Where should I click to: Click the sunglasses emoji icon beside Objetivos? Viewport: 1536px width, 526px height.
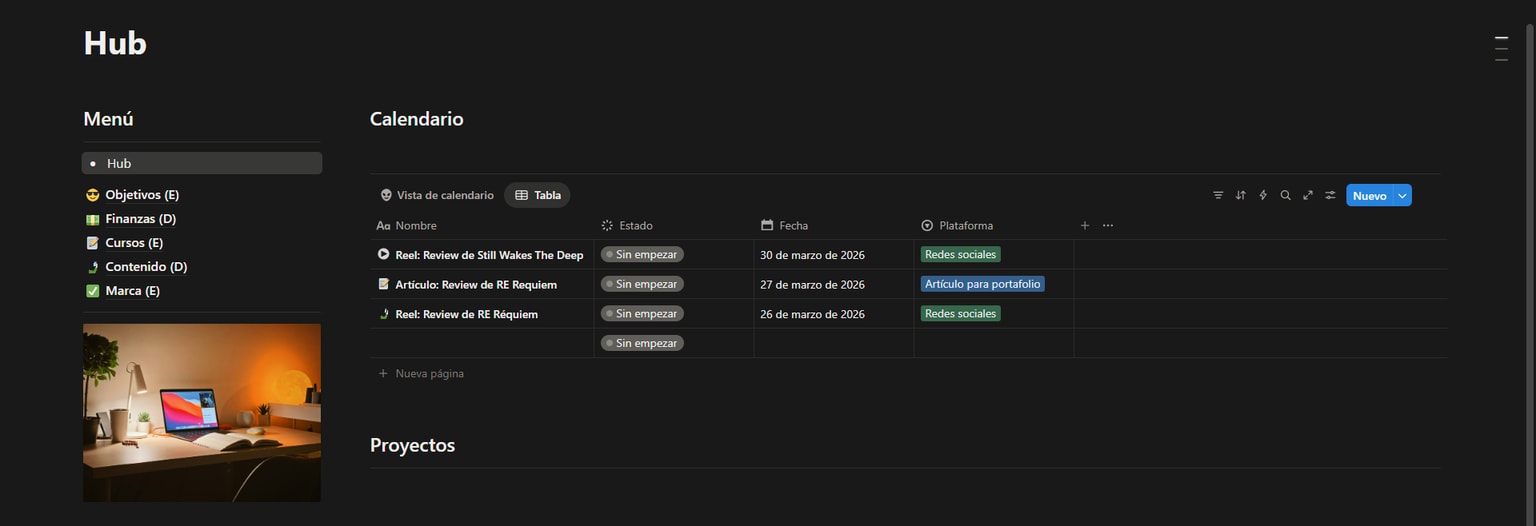click(92, 195)
